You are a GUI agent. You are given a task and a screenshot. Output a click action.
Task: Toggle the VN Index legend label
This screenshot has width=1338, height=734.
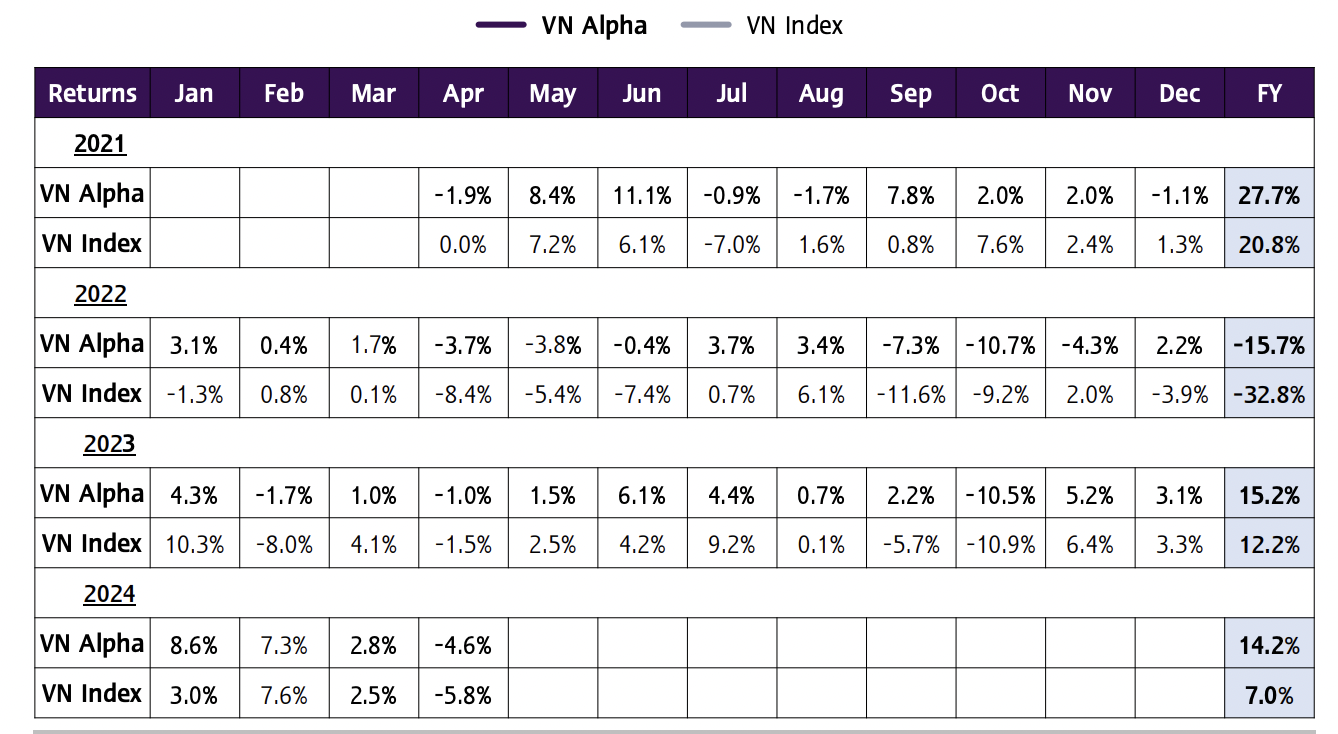(794, 25)
